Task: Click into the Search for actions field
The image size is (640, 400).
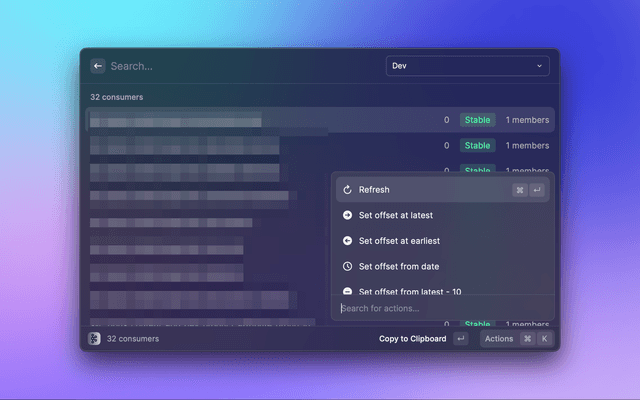Action: (440, 308)
